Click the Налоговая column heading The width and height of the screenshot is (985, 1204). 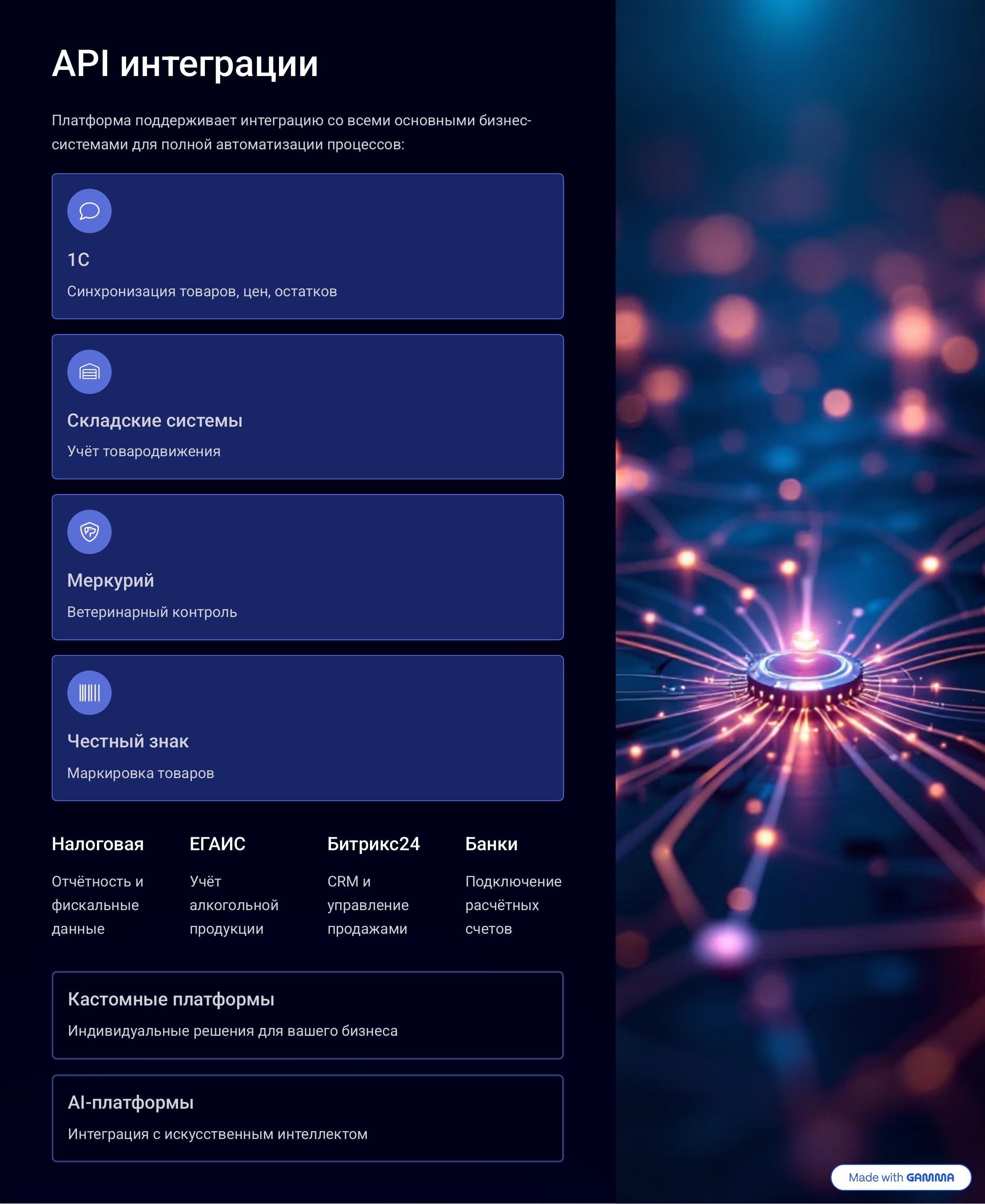[x=98, y=844]
